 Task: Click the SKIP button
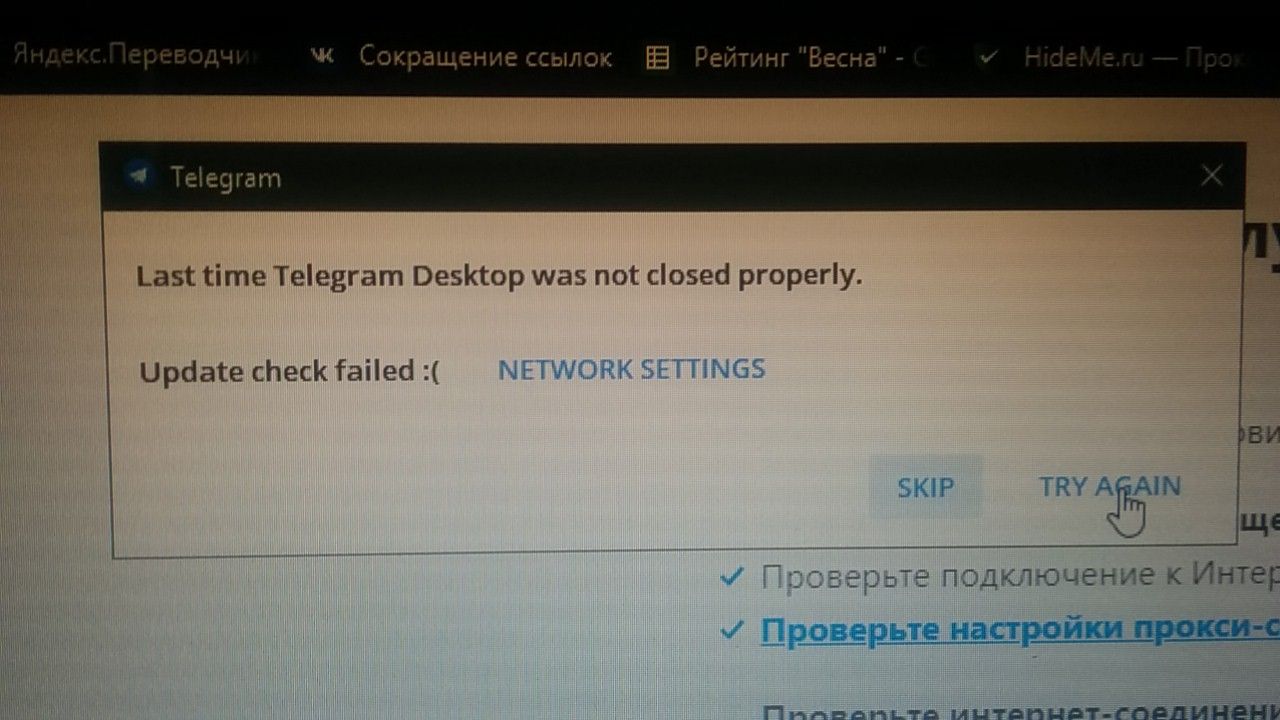pos(925,487)
